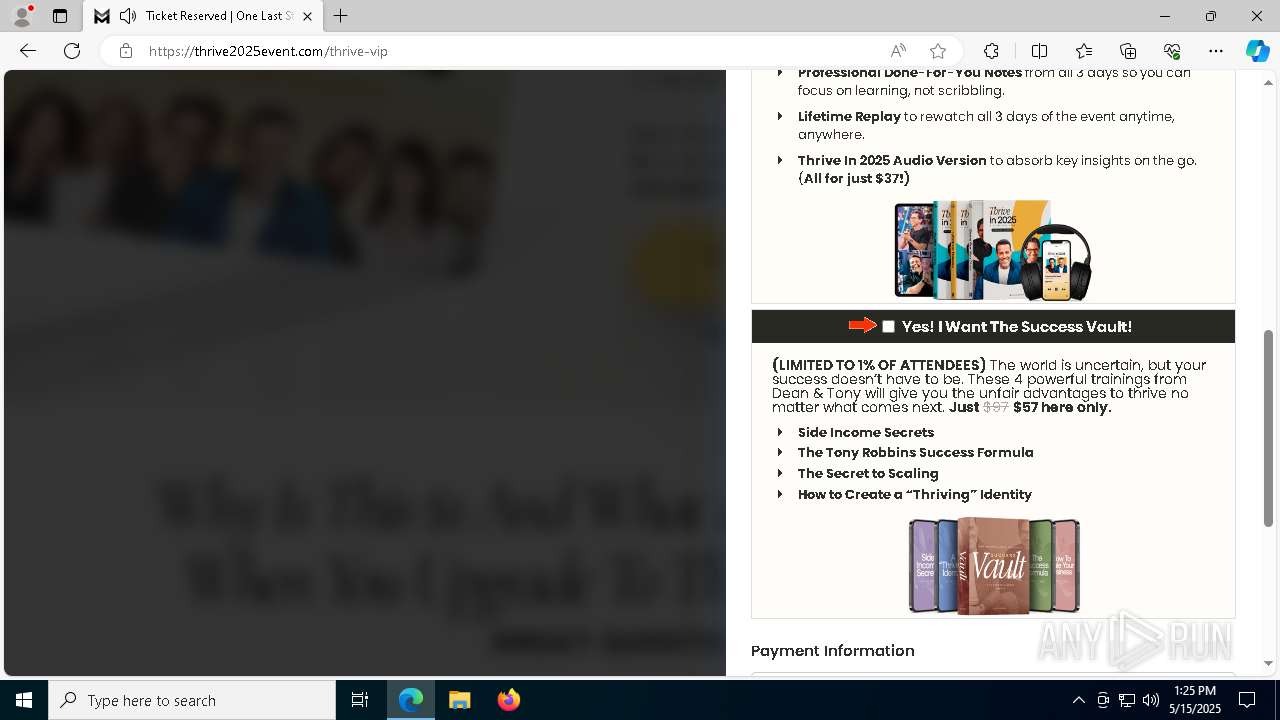View site information lock icon
Screen dimensions: 1280x720
pyautogui.click(x=126, y=51)
